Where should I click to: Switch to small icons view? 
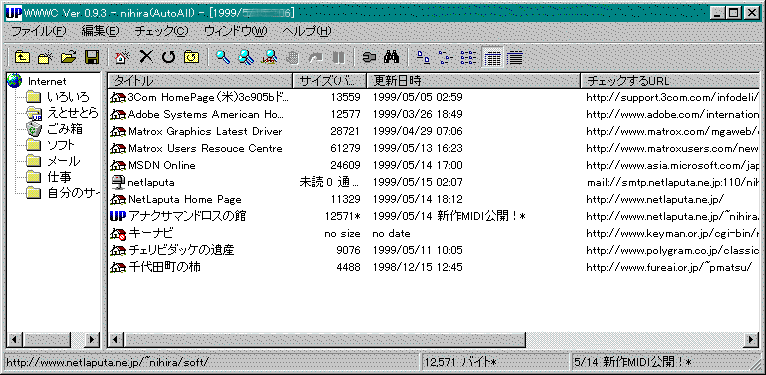446,57
